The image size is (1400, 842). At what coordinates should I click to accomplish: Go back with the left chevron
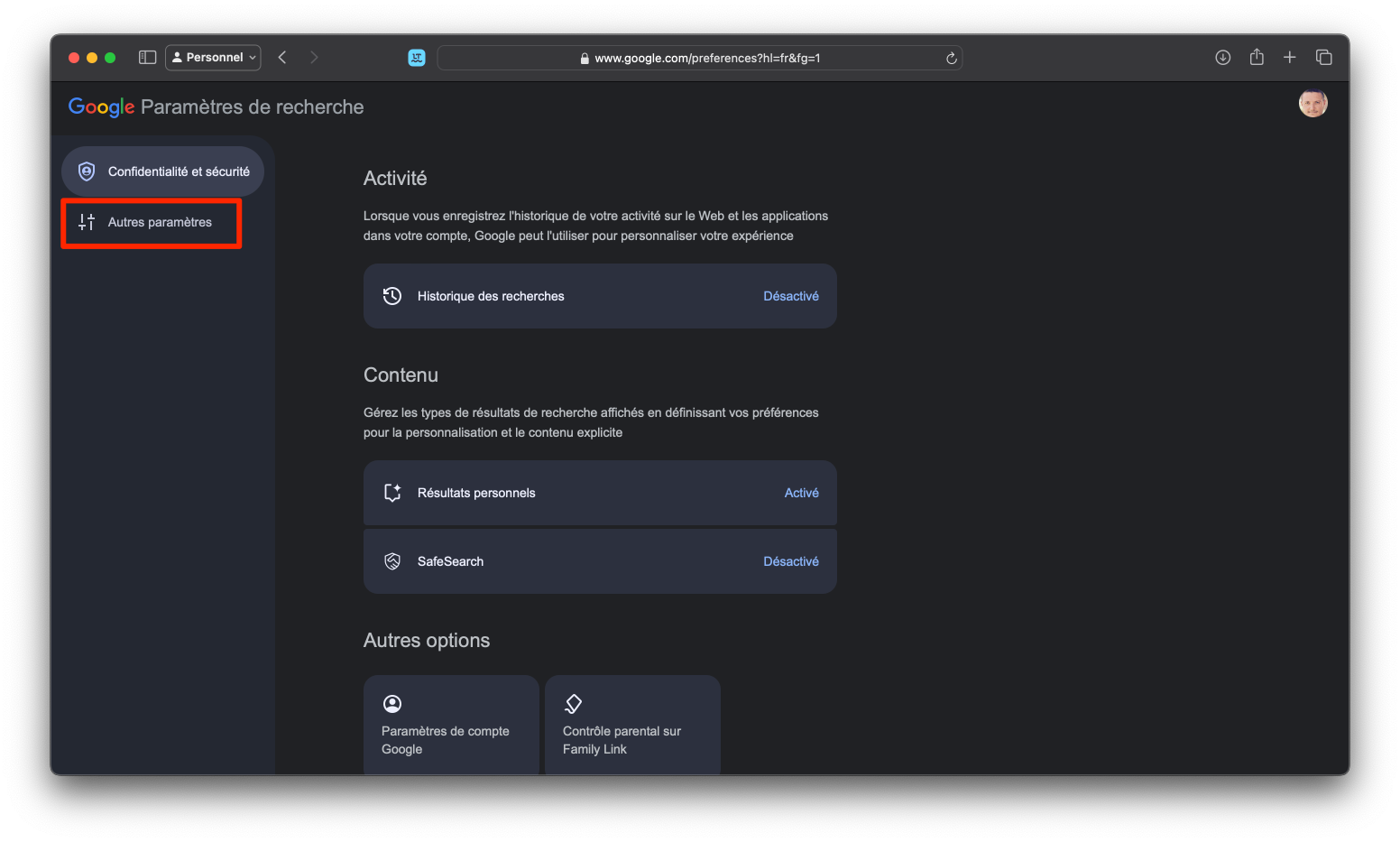282,58
